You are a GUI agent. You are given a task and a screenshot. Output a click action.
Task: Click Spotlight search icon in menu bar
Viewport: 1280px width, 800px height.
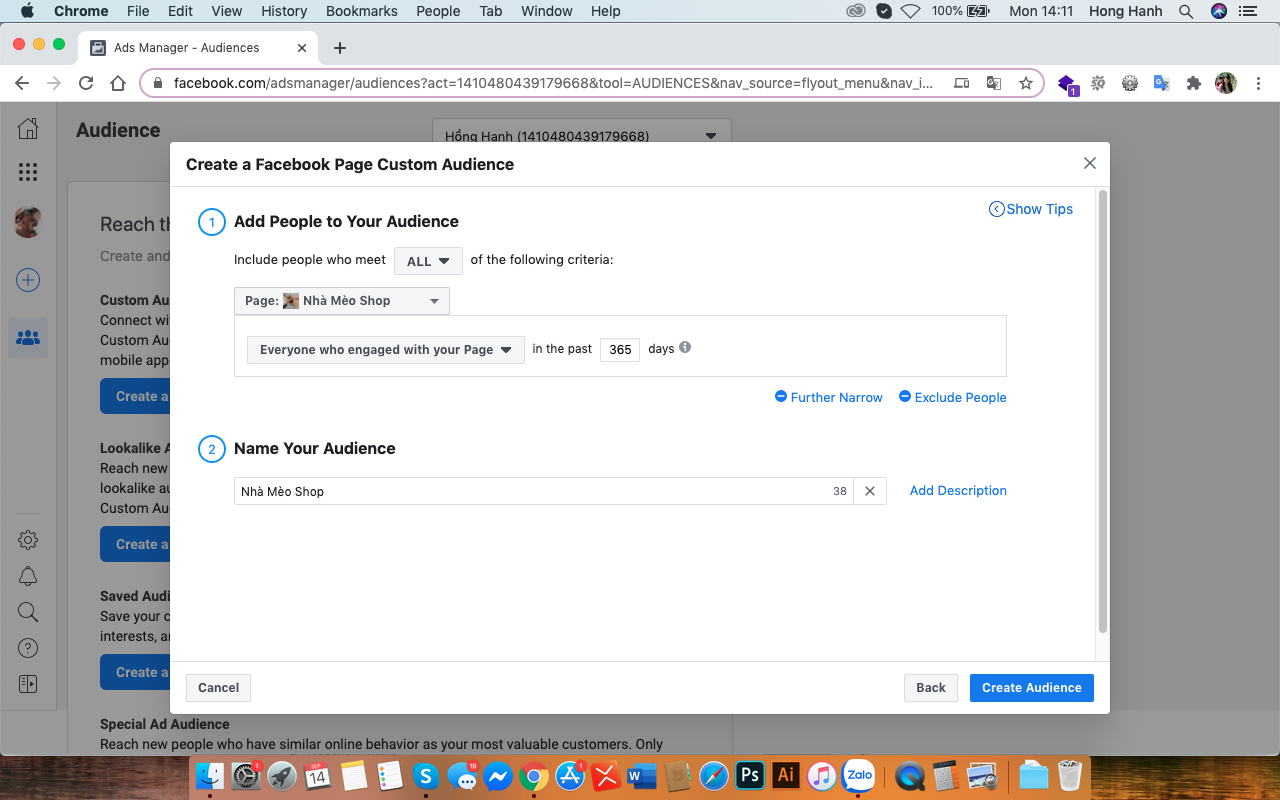coord(1186,11)
